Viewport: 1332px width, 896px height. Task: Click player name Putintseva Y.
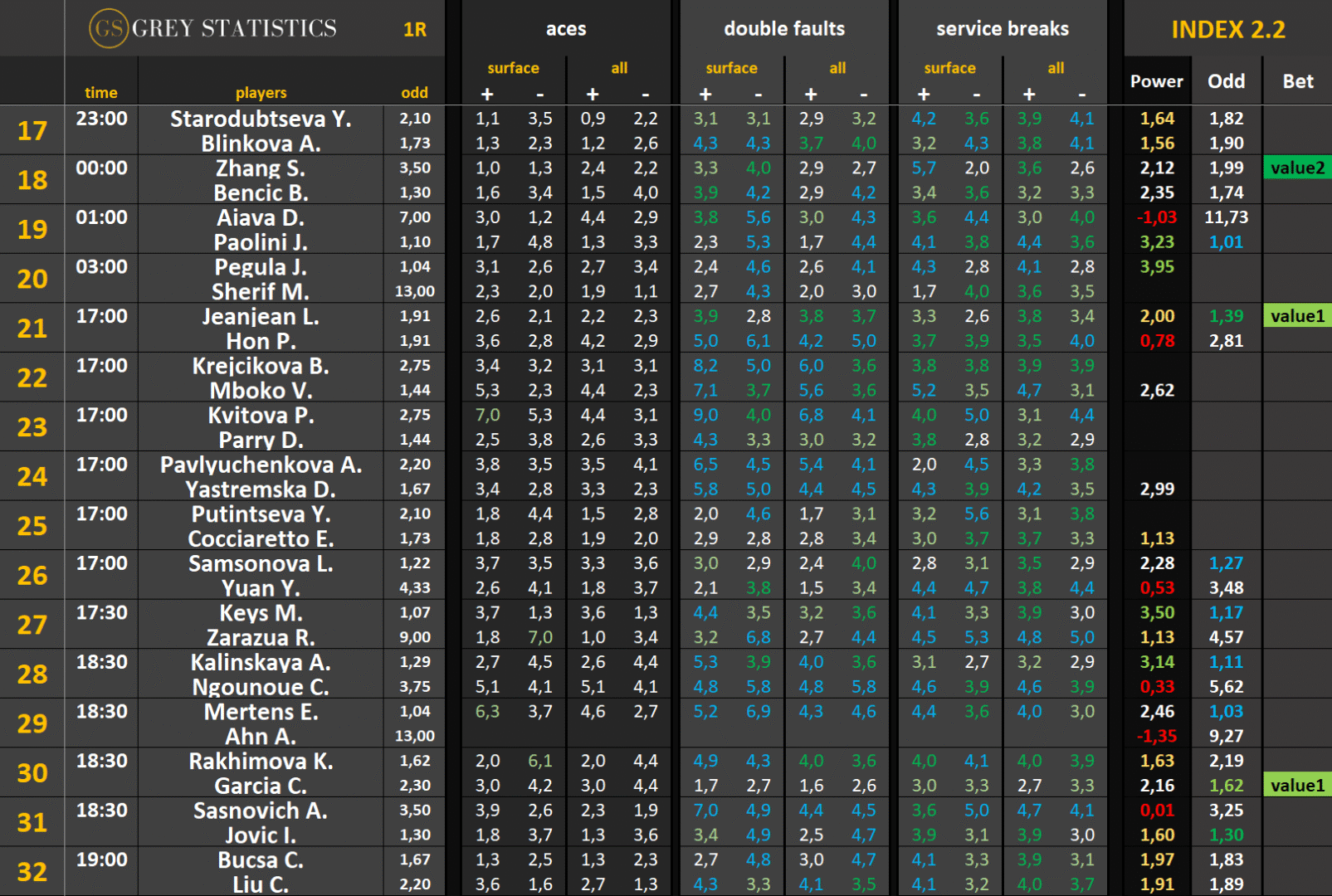pyautogui.click(x=261, y=514)
